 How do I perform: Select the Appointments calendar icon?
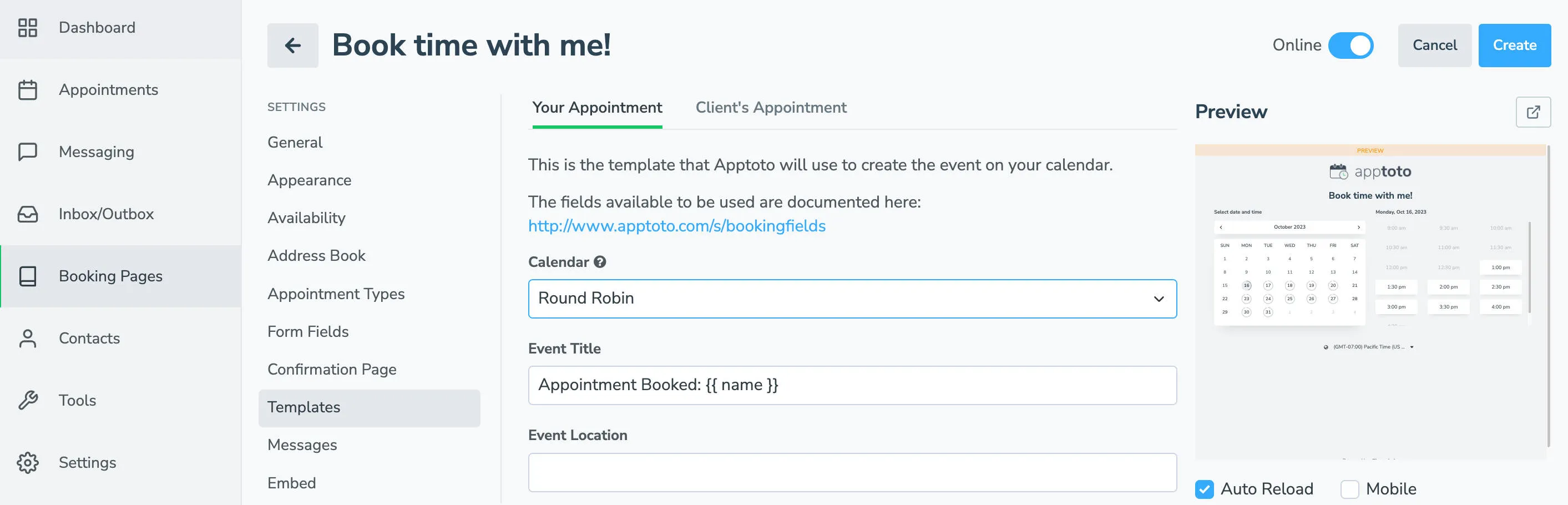tap(27, 89)
